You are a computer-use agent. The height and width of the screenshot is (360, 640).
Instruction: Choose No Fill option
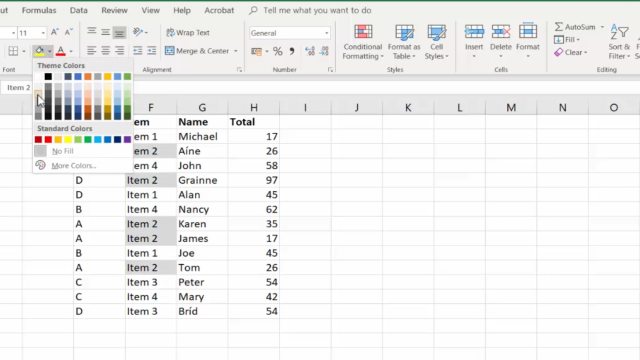(83, 151)
